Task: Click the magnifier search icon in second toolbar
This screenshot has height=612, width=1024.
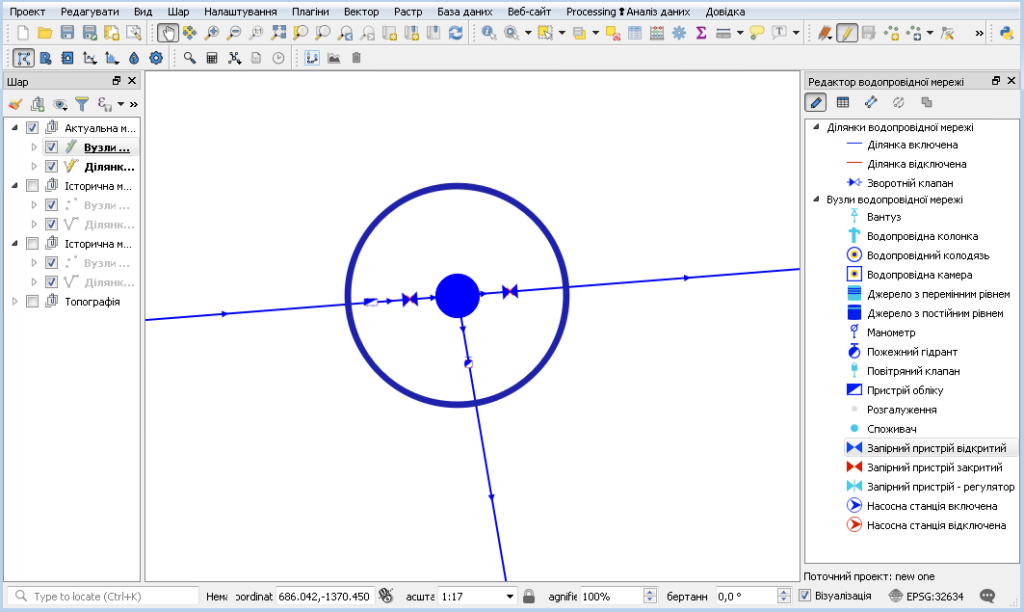Action: coord(189,58)
